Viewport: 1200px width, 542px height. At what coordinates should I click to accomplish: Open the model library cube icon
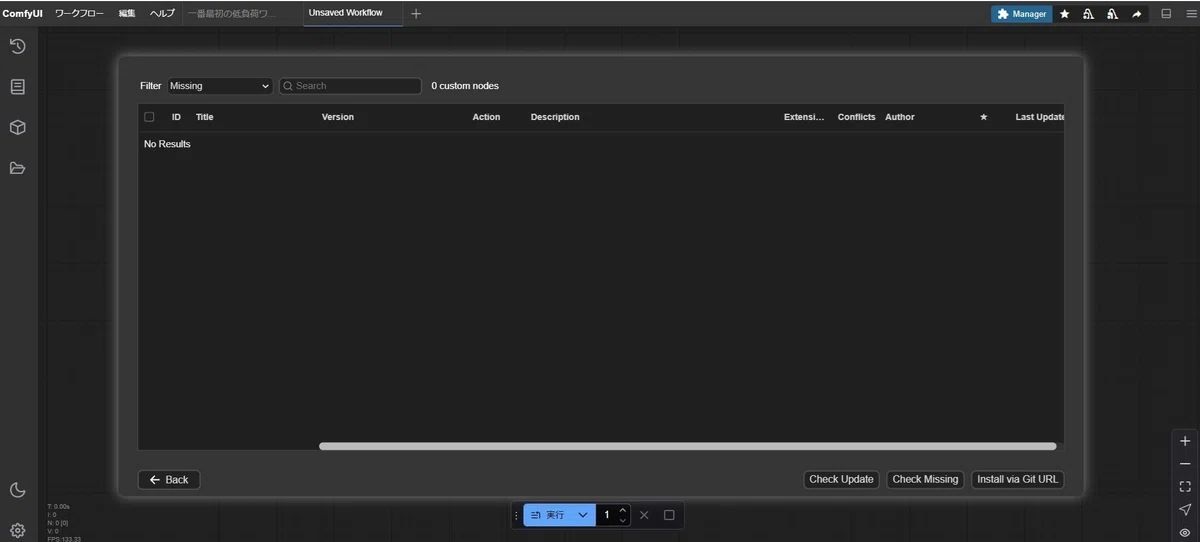[17, 128]
